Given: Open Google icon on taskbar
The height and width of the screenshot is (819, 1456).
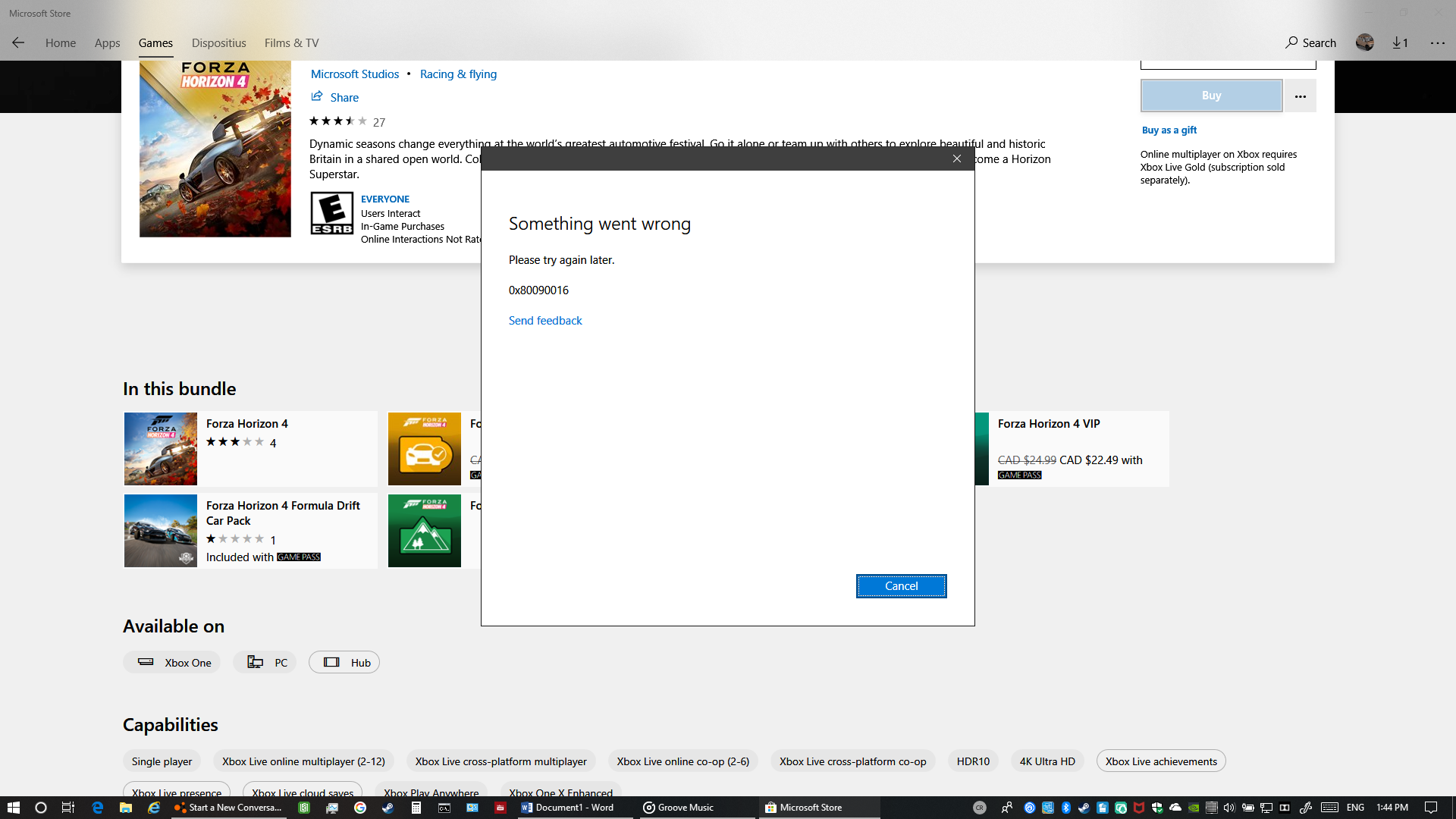Looking at the screenshot, I should (360, 808).
